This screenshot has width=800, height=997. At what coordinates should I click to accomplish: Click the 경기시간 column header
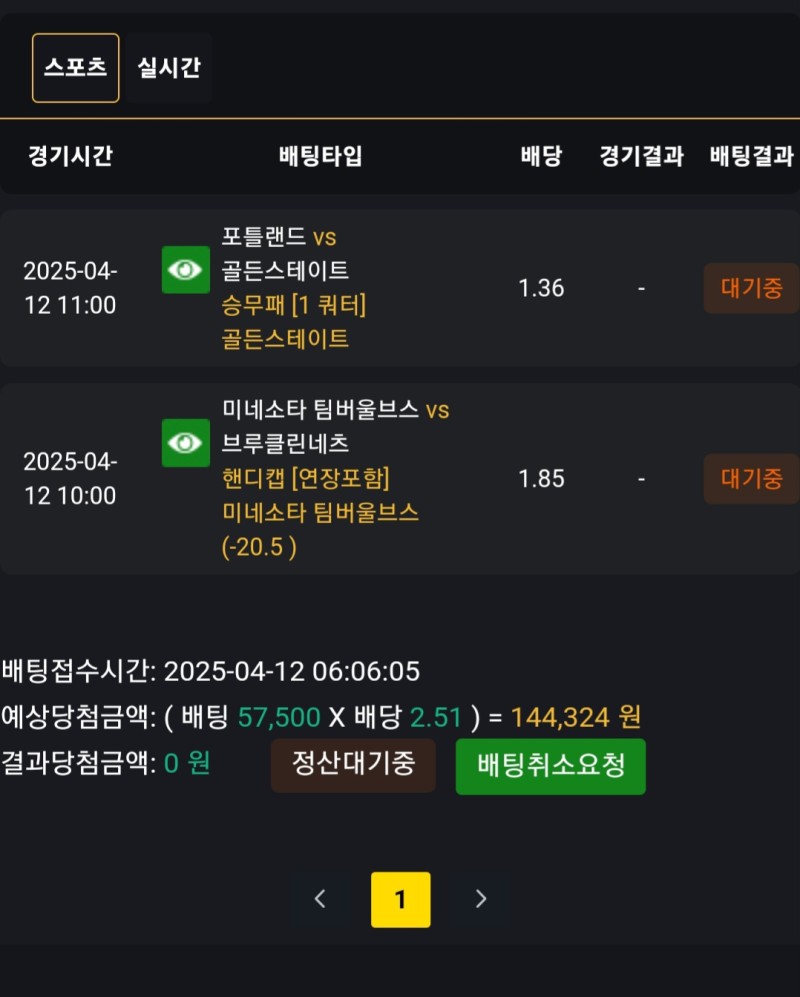coord(70,156)
